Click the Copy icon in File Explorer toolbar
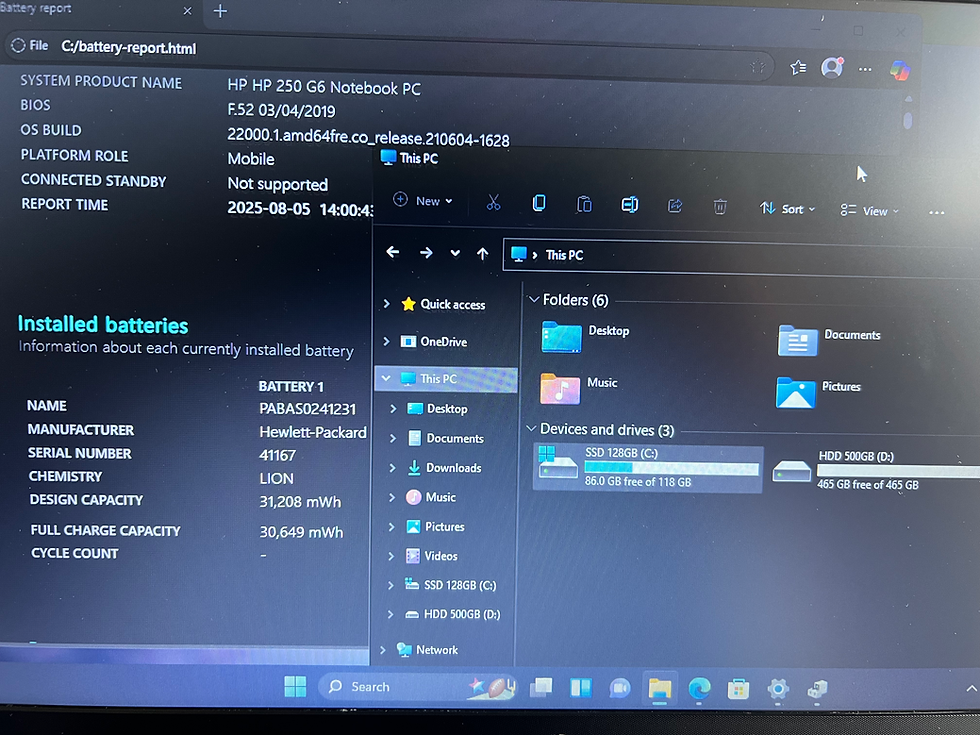 539,203
